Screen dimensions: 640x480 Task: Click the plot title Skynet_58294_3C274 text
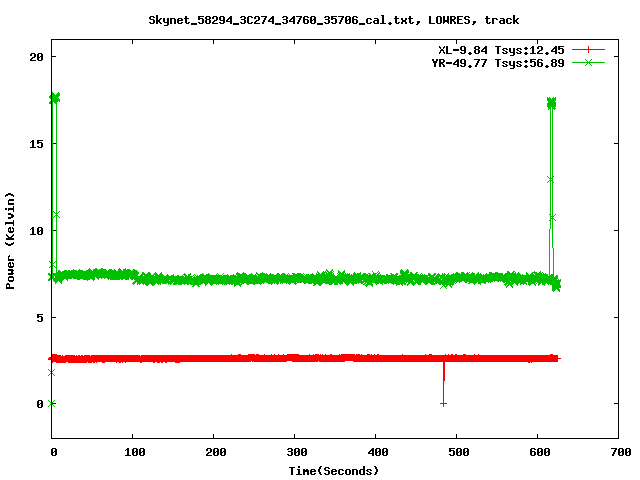(x=333, y=20)
